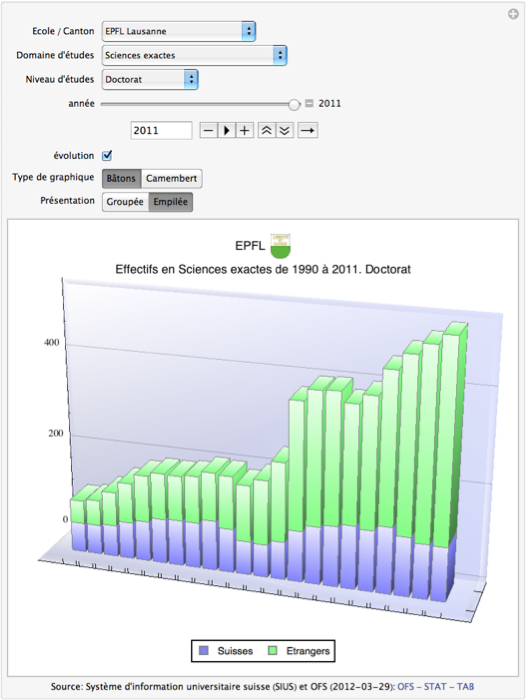Collapse slider controls with the small minus icon
The height and width of the screenshot is (700, 526).
tap(309, 104)
